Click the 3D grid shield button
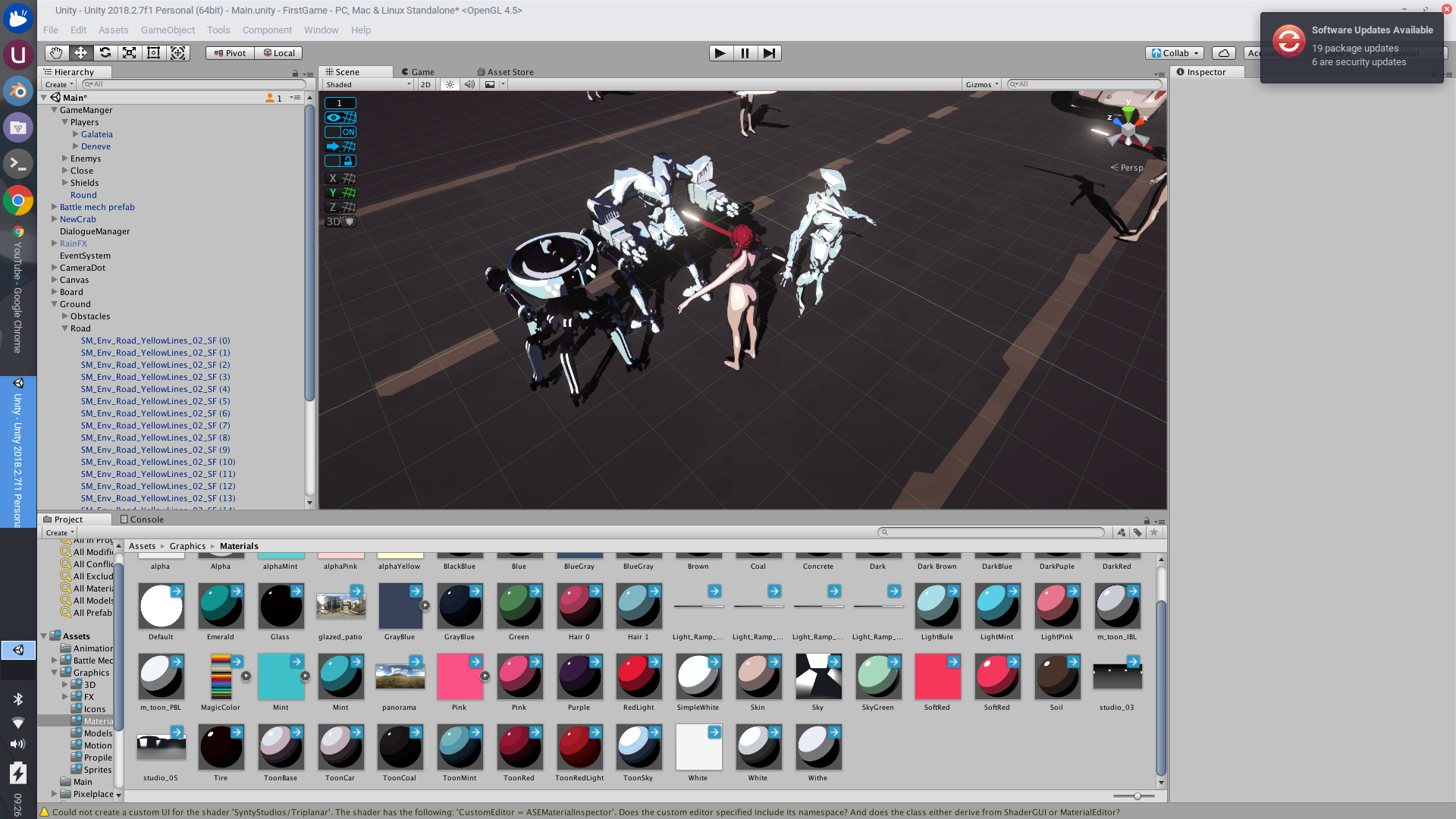Screen dimensions: 1456x819 pyautogui.click(x=340, y=221)
